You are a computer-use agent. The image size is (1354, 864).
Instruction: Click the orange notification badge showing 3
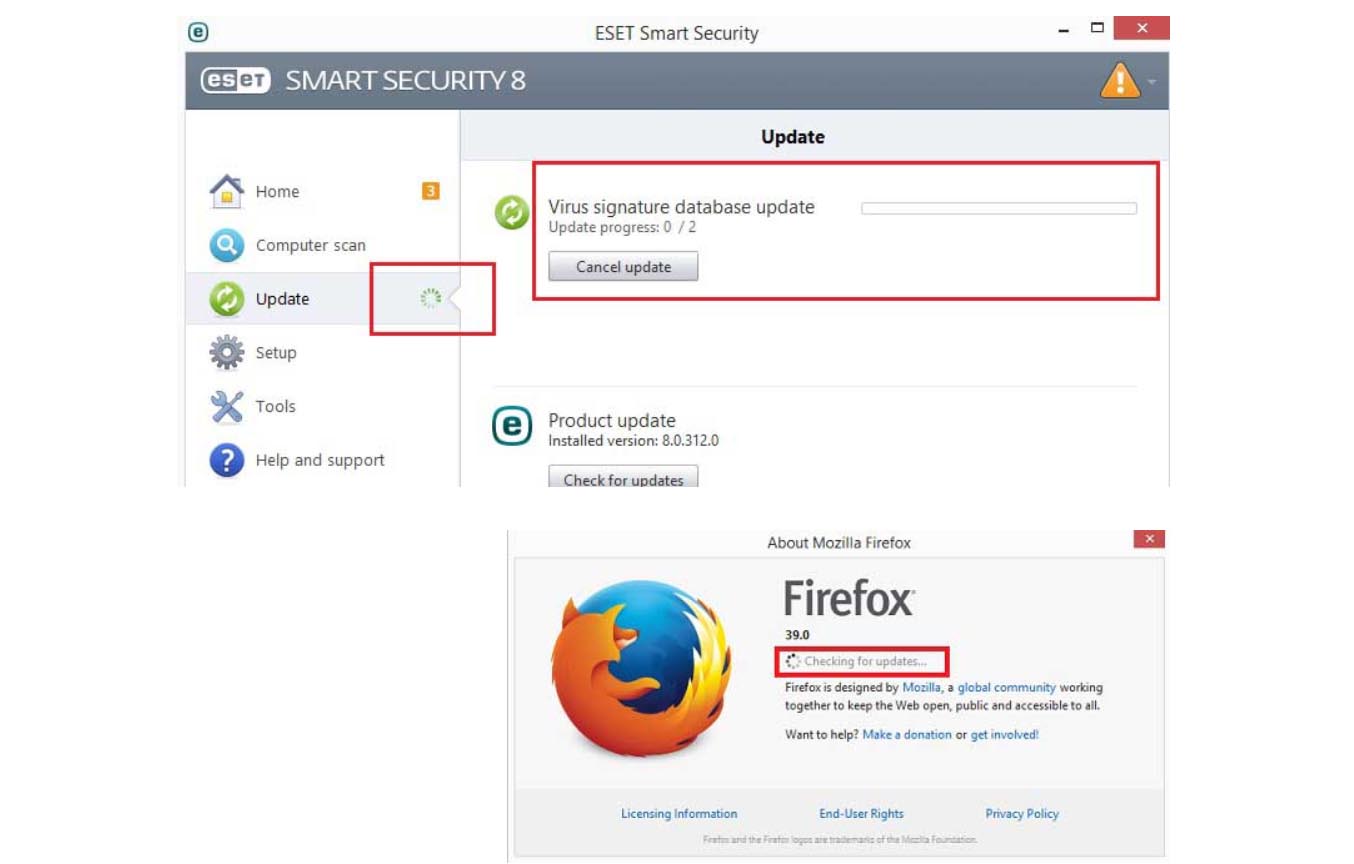[430, 191]
